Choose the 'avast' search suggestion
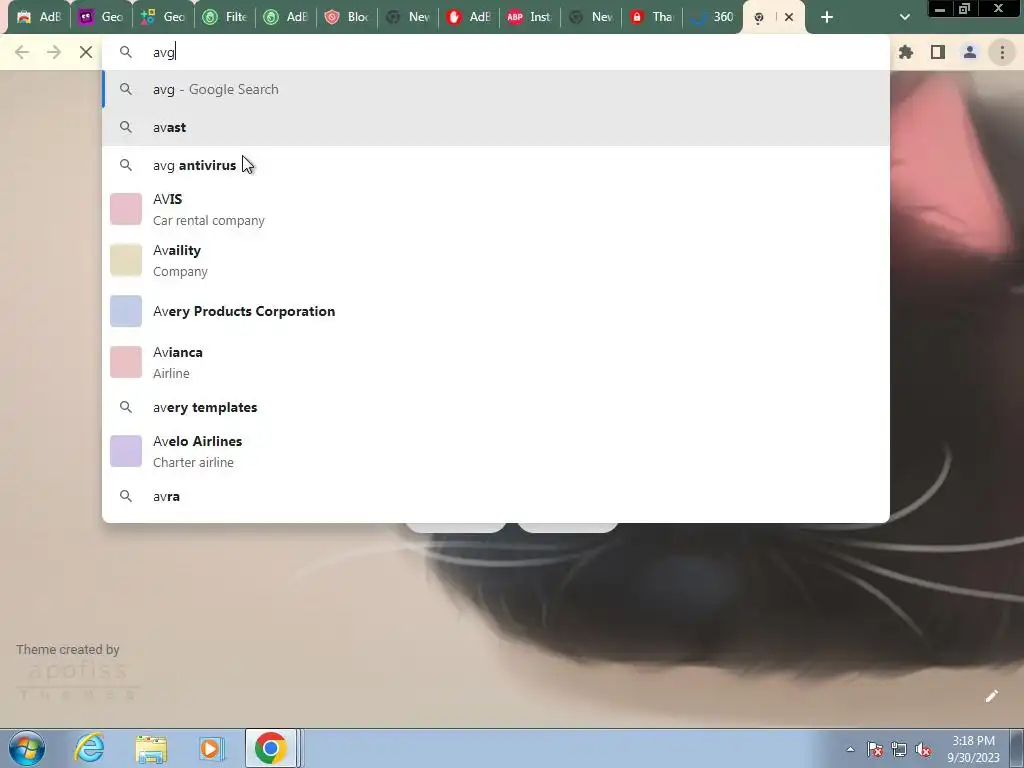Viewport: 1024px width, 768px height. click(x=496, y=127)
